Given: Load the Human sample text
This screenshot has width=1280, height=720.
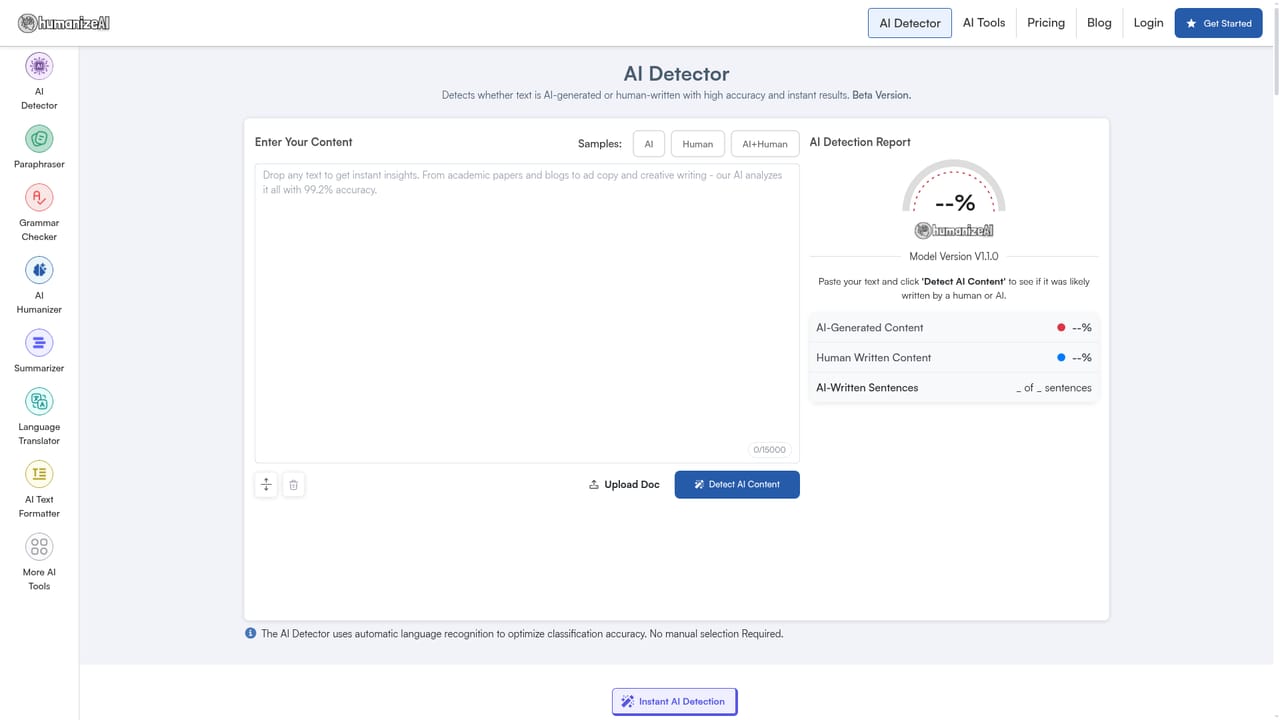Looking at the screenshot, I should (698, 144).
